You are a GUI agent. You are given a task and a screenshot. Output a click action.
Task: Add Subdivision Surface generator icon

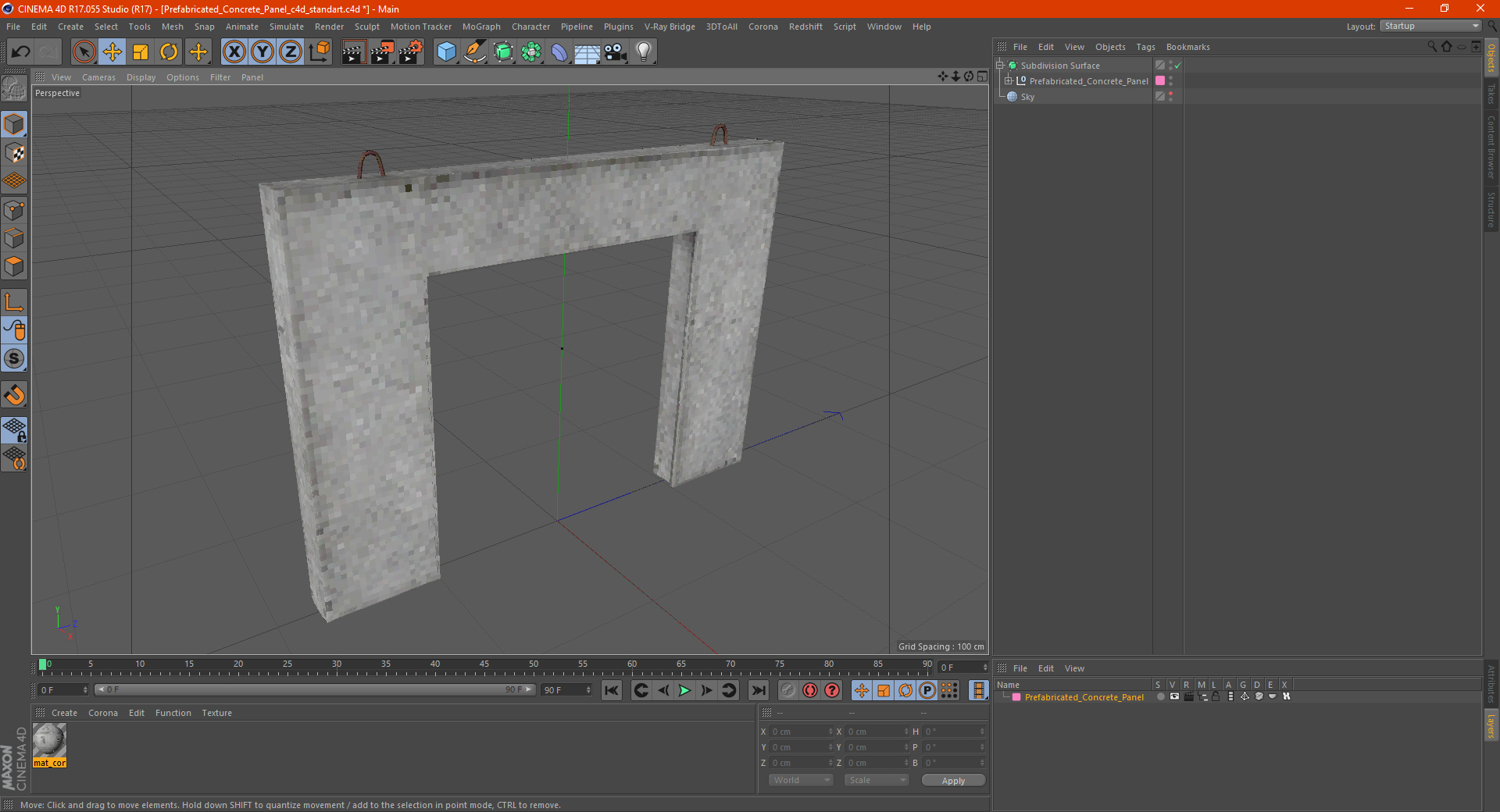[503, 52]
